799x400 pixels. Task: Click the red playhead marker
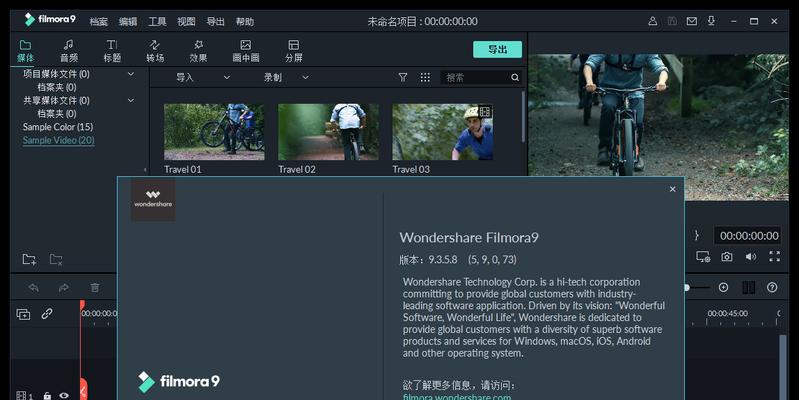[82, 305]
